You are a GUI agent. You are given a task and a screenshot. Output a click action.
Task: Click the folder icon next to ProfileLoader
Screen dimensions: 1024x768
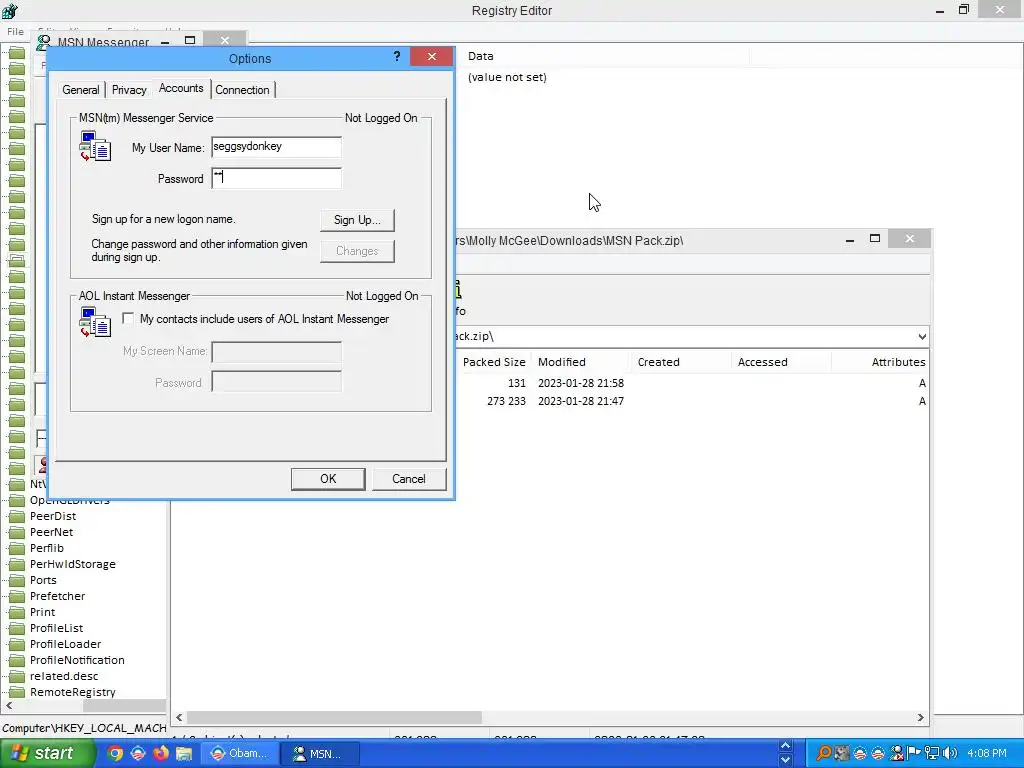[17, 645]
